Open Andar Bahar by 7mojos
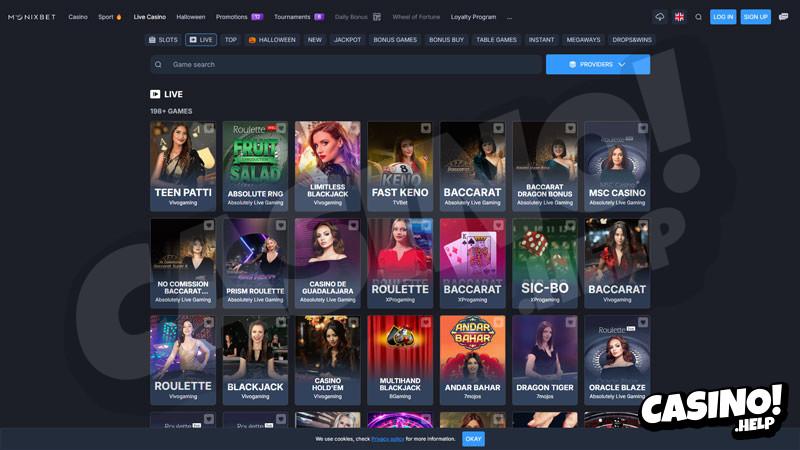 click(x=472, y=360)
